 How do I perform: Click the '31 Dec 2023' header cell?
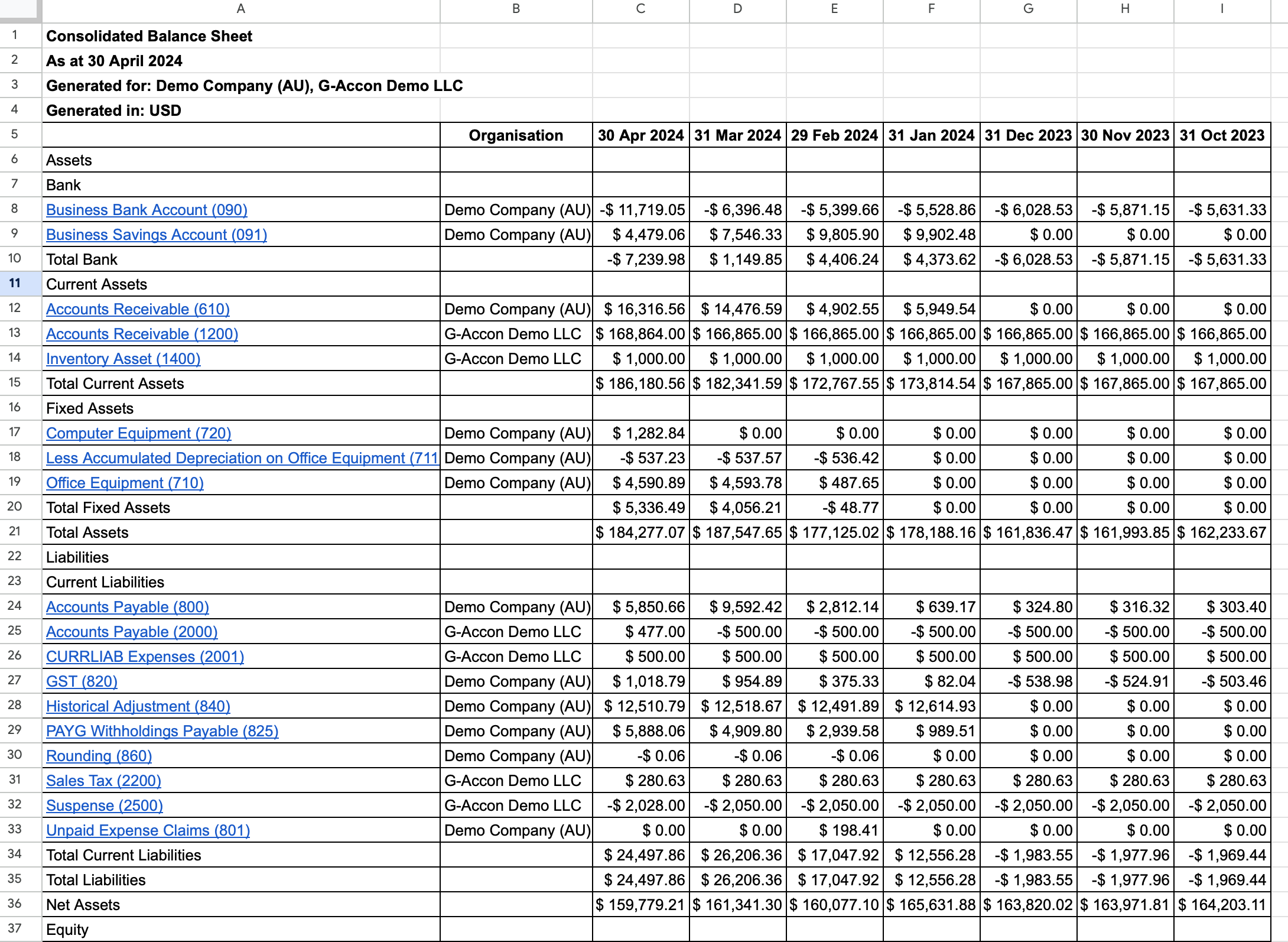coord(1029,135)
